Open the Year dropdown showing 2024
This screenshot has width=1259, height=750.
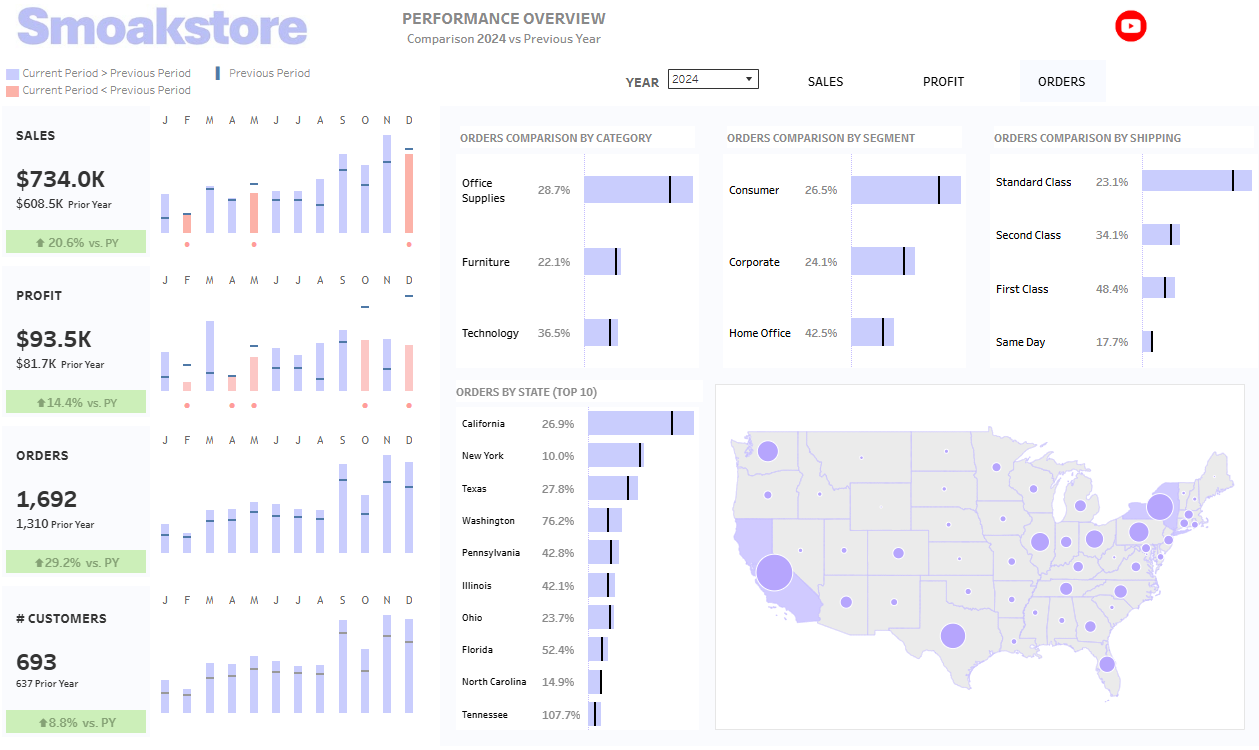(713, 80)
